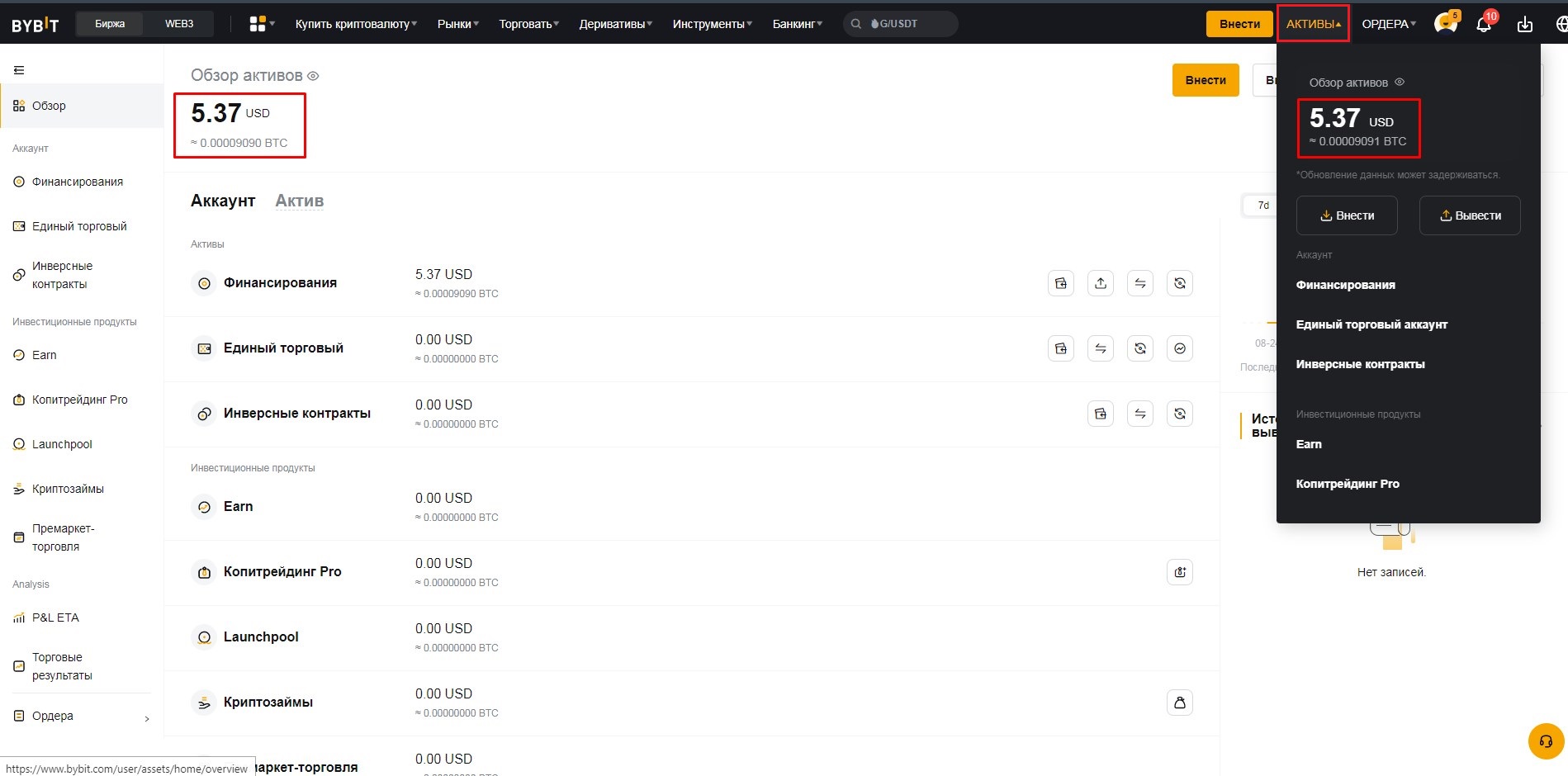Open Единый торговый аккаунт in dropdown panel

[x=1371, y=324]
